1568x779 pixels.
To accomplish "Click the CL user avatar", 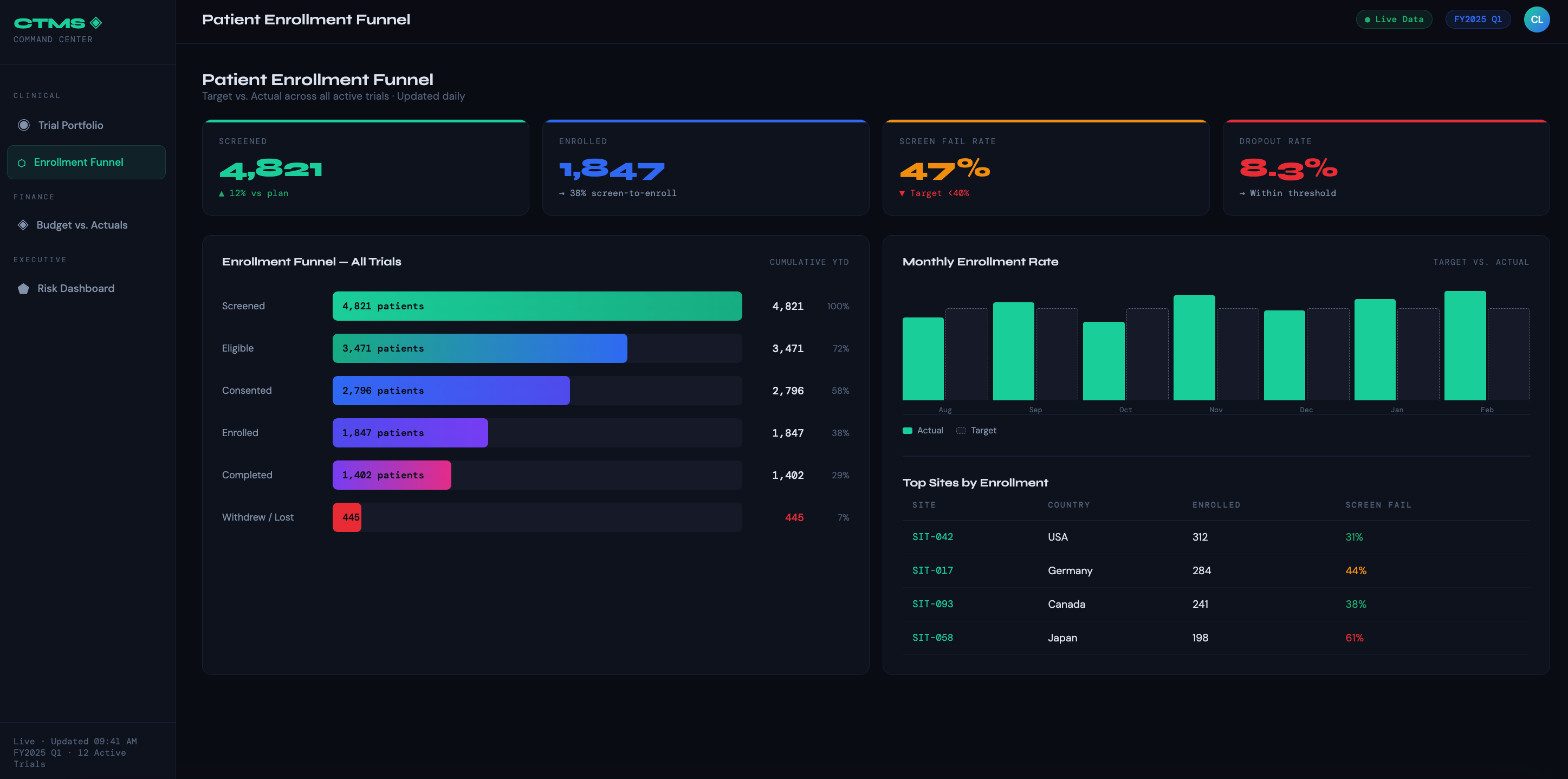I will [1537, 19].
